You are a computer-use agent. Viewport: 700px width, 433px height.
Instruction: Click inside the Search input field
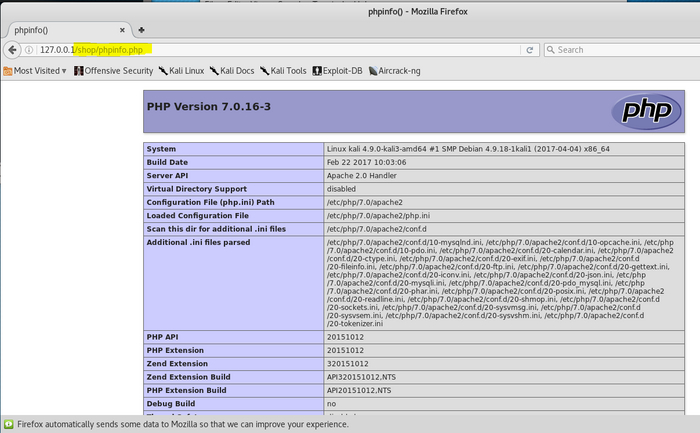620,49
